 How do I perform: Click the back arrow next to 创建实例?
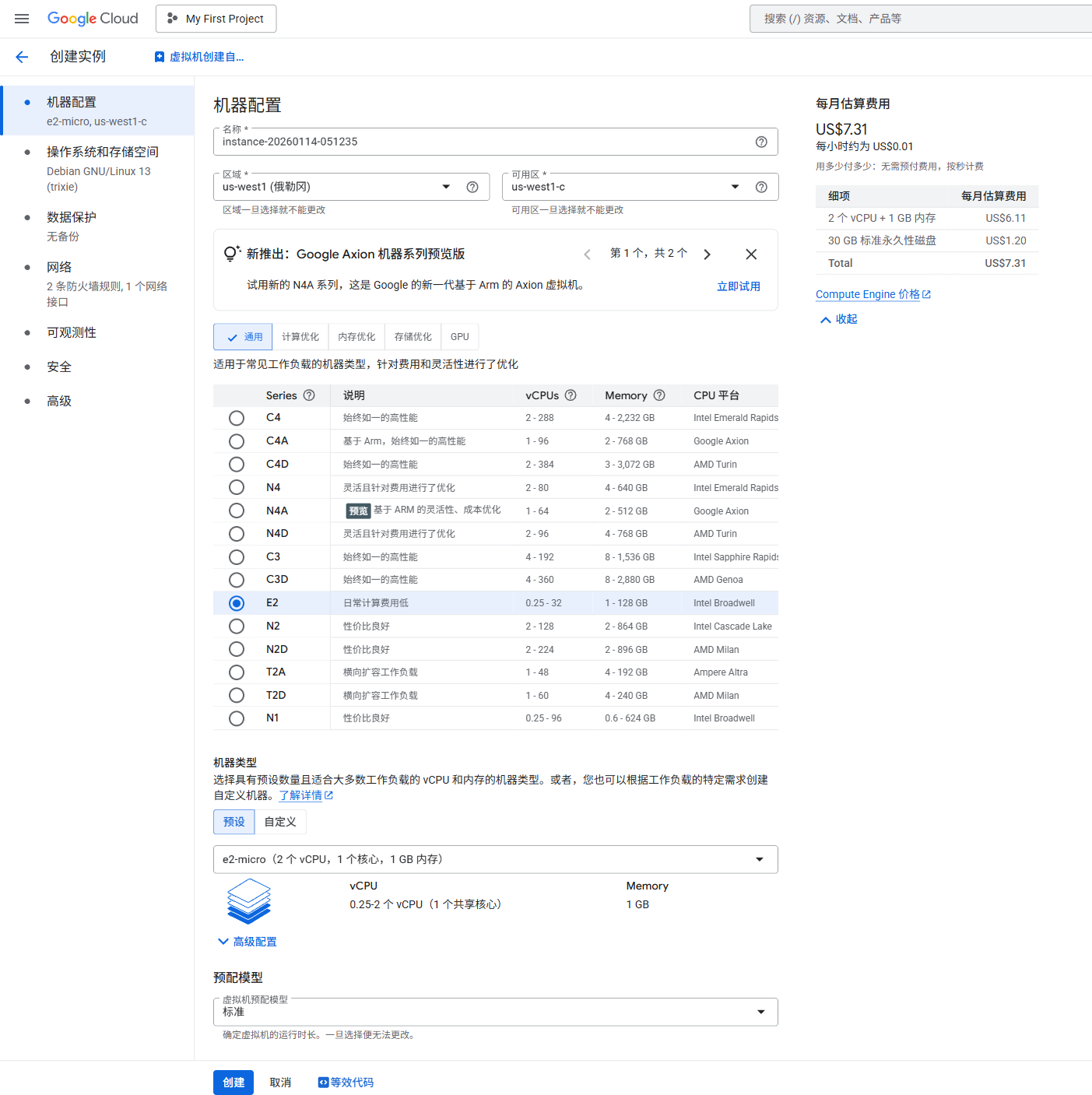point(22,57)
